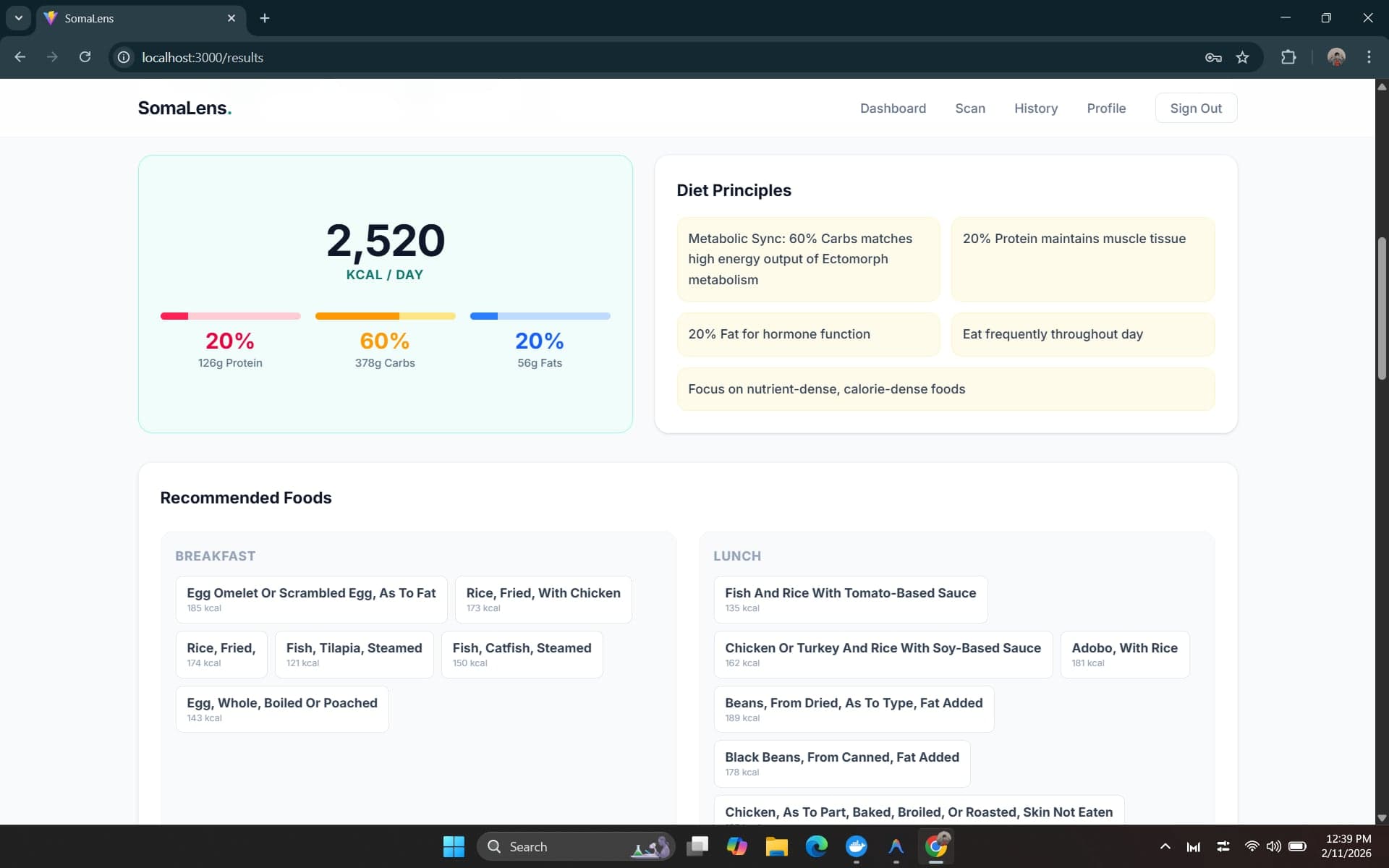
Task: Go to the Dashboard nav link
Action: pyautogui.click(x=893, y=109)
